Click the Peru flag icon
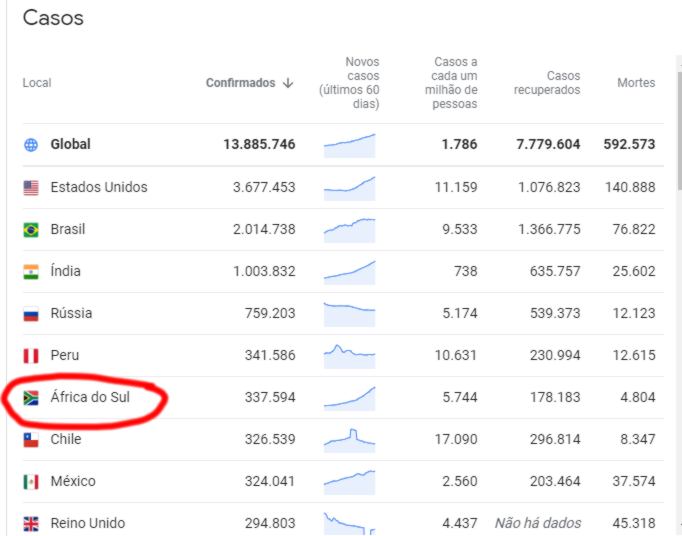 (x=31, y=356)
